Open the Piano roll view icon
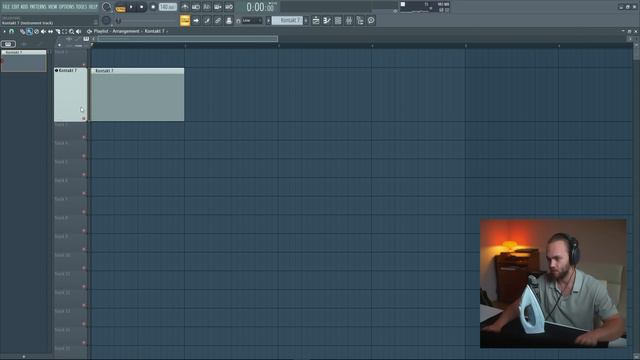640x360 pixels. tap(327, 20)
